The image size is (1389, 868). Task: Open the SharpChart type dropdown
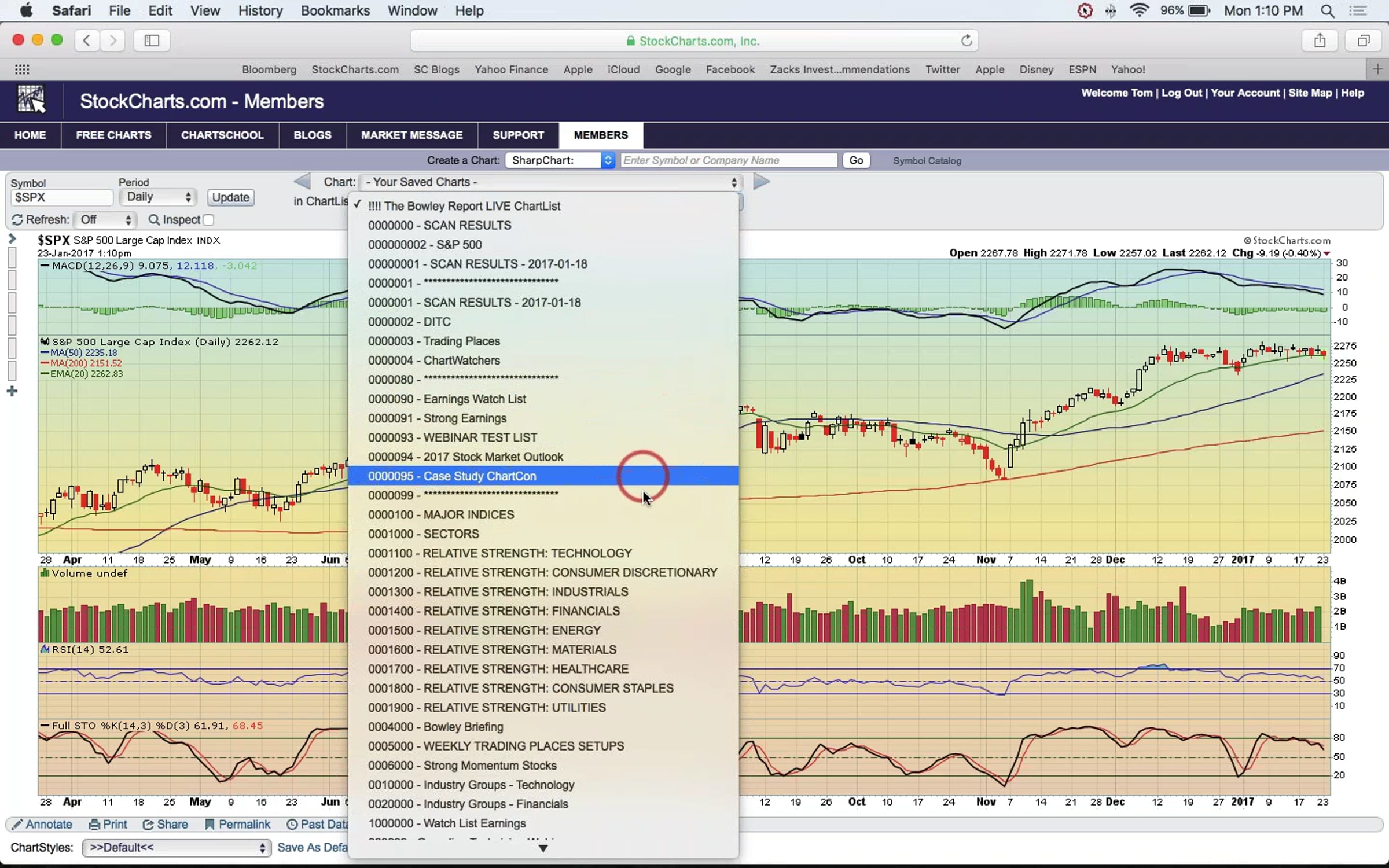(560, 160)
